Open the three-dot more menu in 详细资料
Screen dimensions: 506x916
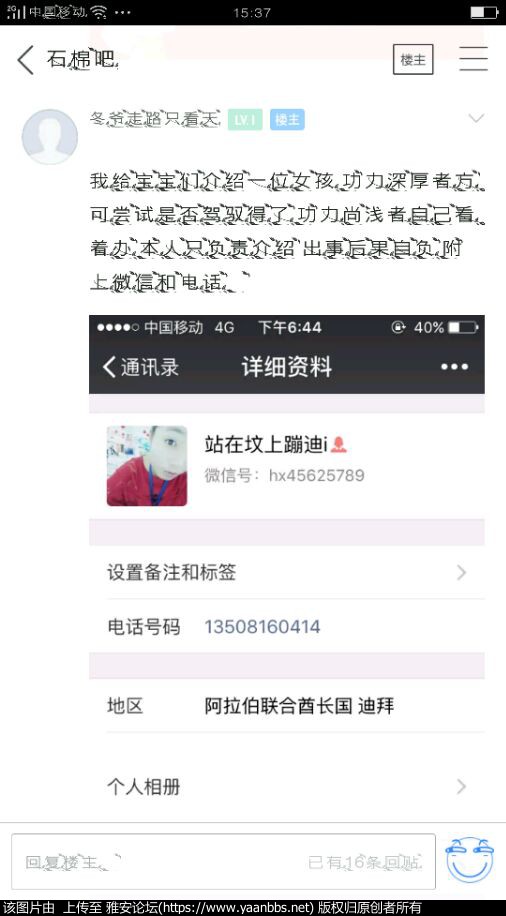pos(455,367)
